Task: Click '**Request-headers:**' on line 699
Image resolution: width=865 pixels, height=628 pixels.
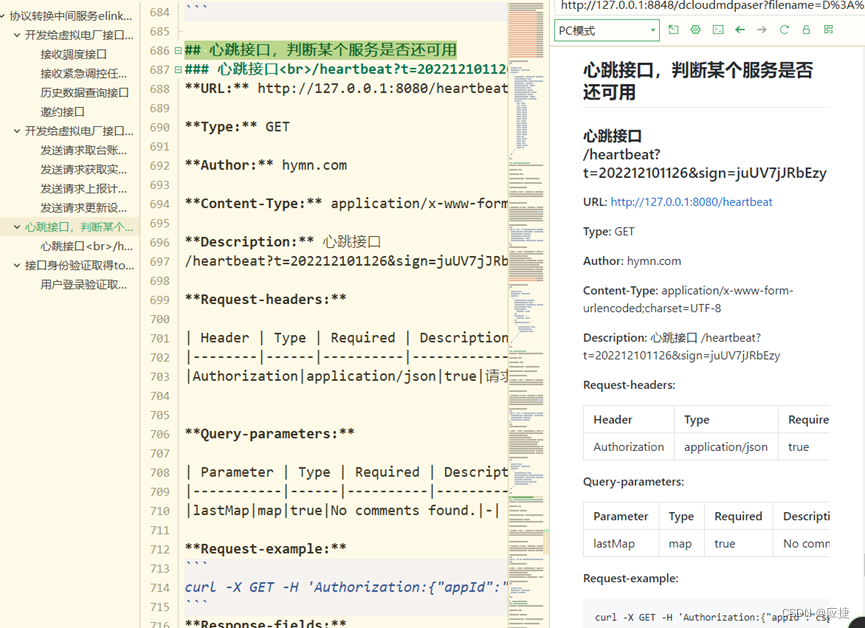Action: tap(266, 300)
